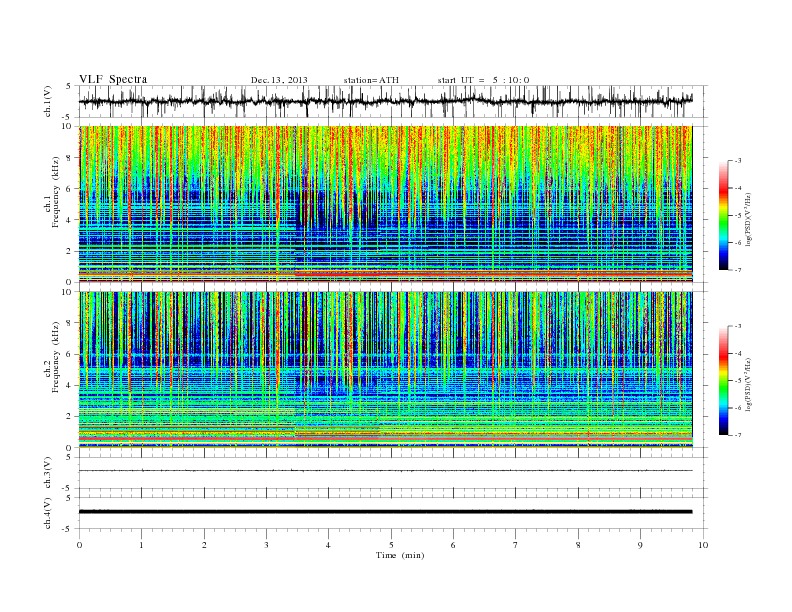Click the ch.1 PSD color scale bar
This screenshot has width=792, height=612.
pos(723,215)
